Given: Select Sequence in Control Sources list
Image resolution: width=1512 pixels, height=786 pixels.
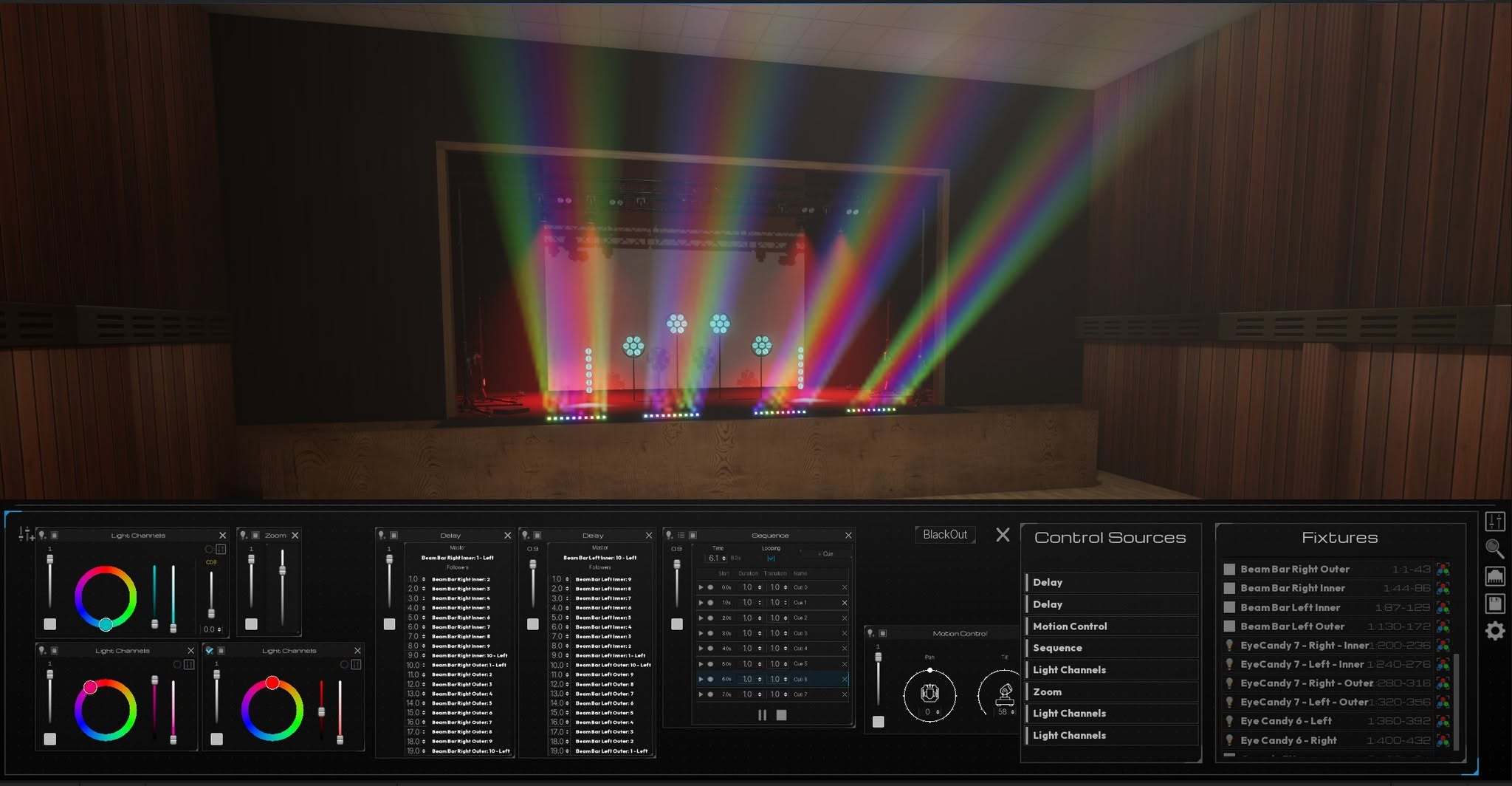Looking at the screenshot, I should pyautogui.click(x=1111, y=648).
